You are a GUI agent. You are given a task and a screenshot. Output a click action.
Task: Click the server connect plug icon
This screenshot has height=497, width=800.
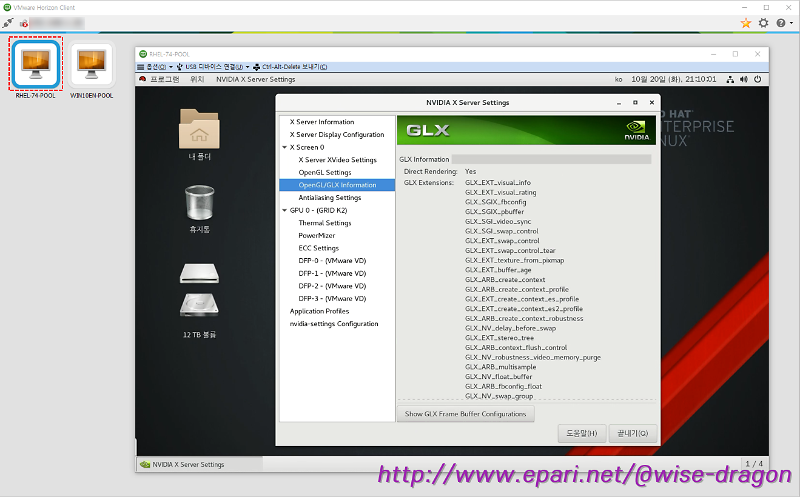8,23
